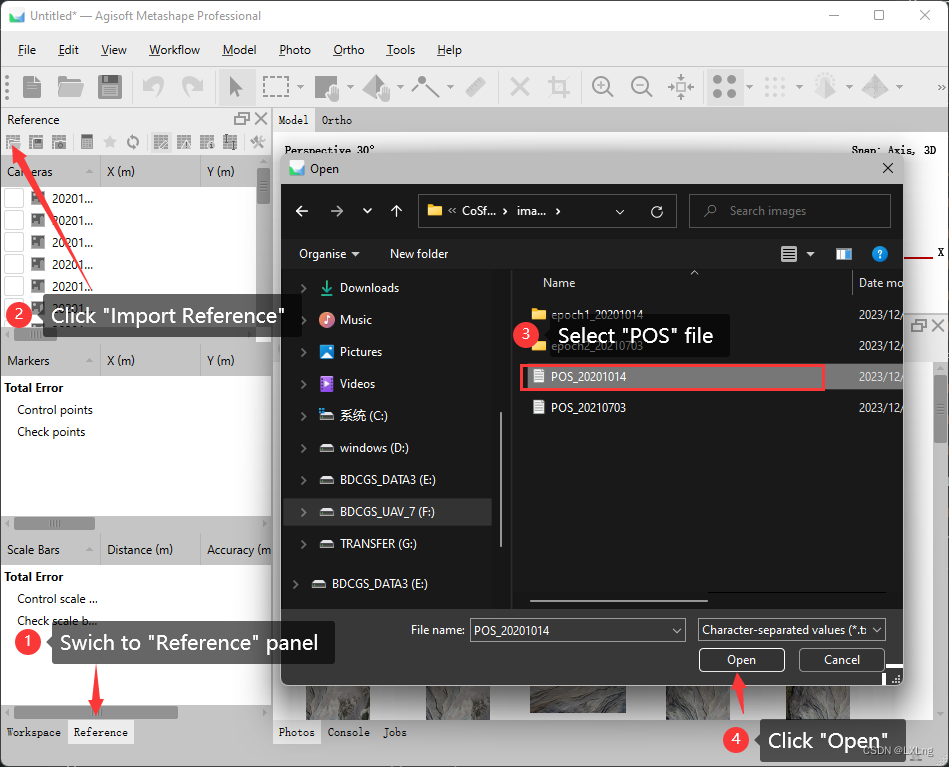
Task: Click the Undo arrow in the toolbar
Action: 153,87
